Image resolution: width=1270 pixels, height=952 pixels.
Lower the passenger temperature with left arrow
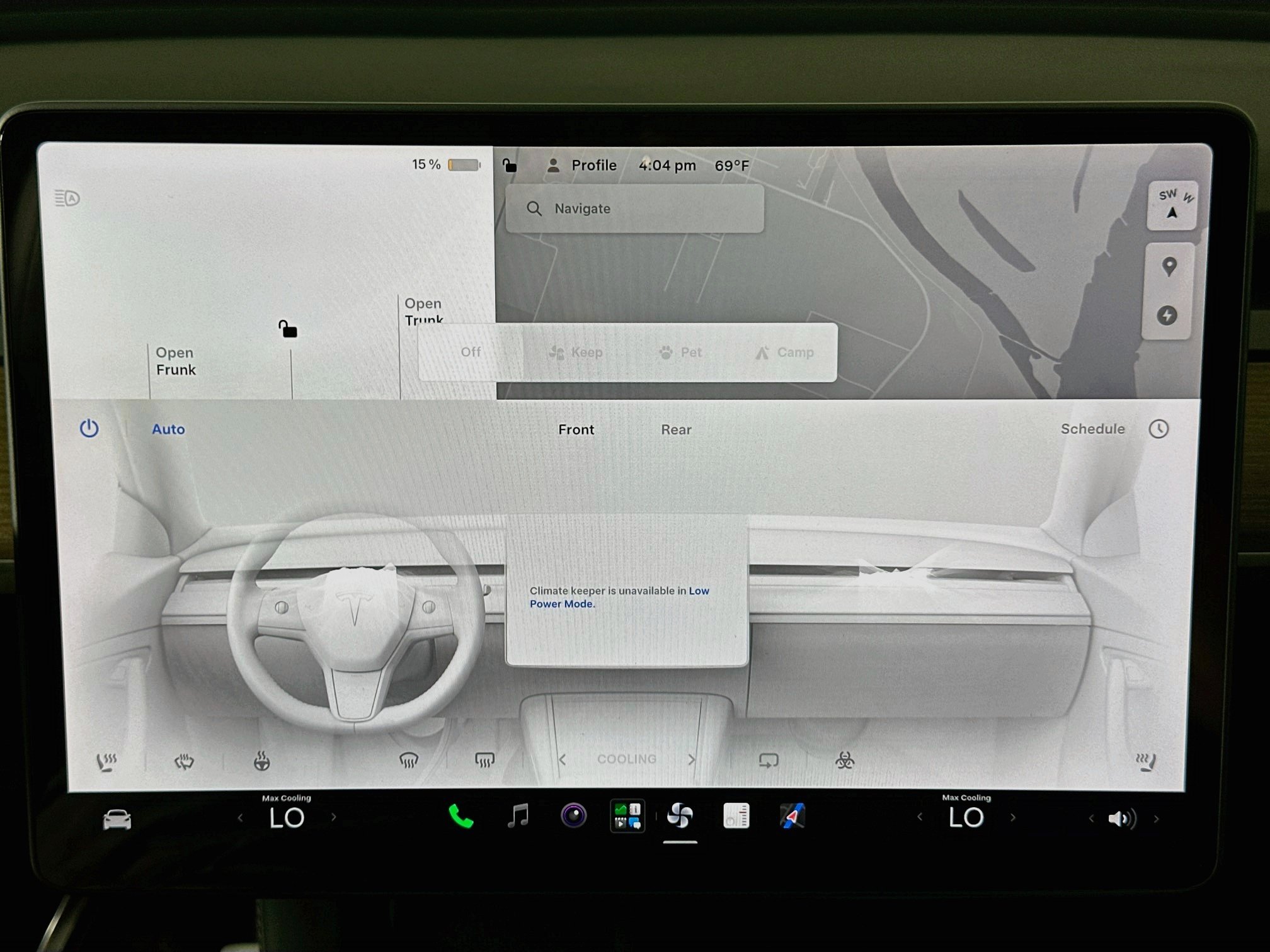(920, 817)
